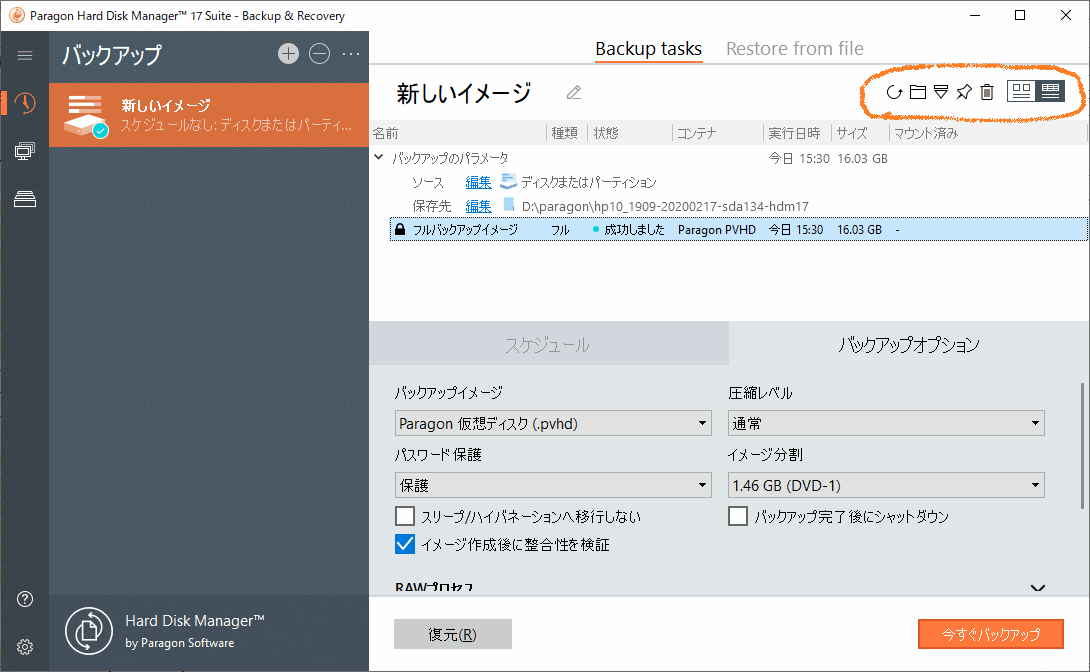Click 編集 next to 保存先
The height and width of the screenshot is (672, 1090).
pos(477,205)
